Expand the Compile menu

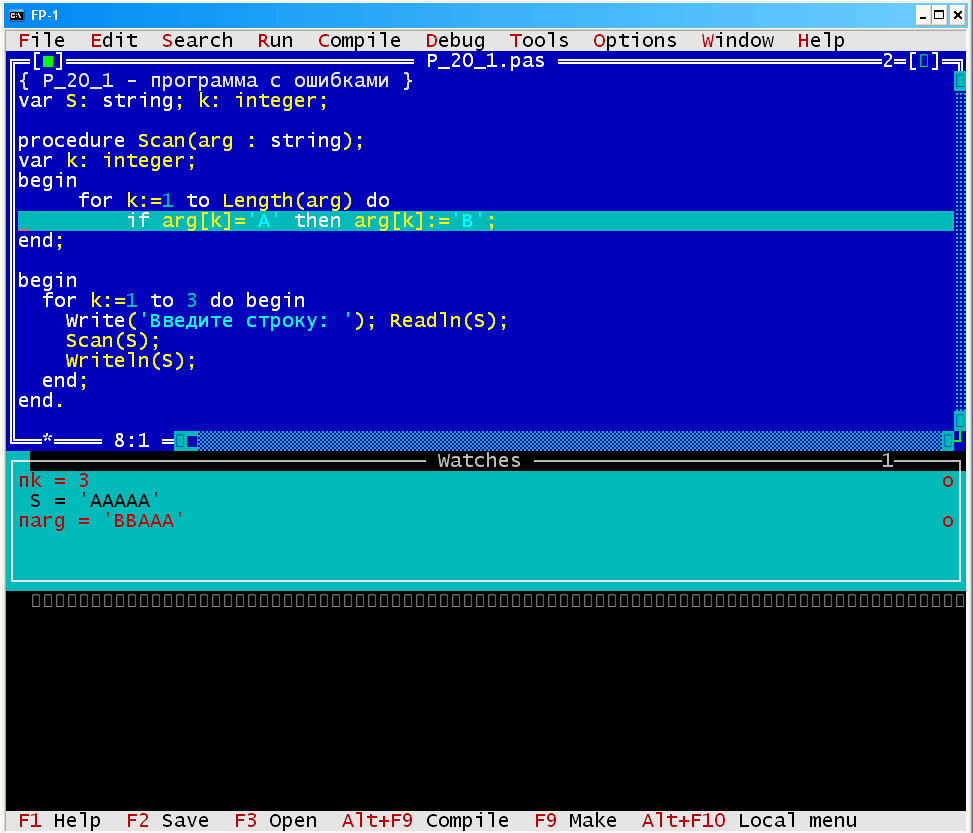[x=359, y=41]
